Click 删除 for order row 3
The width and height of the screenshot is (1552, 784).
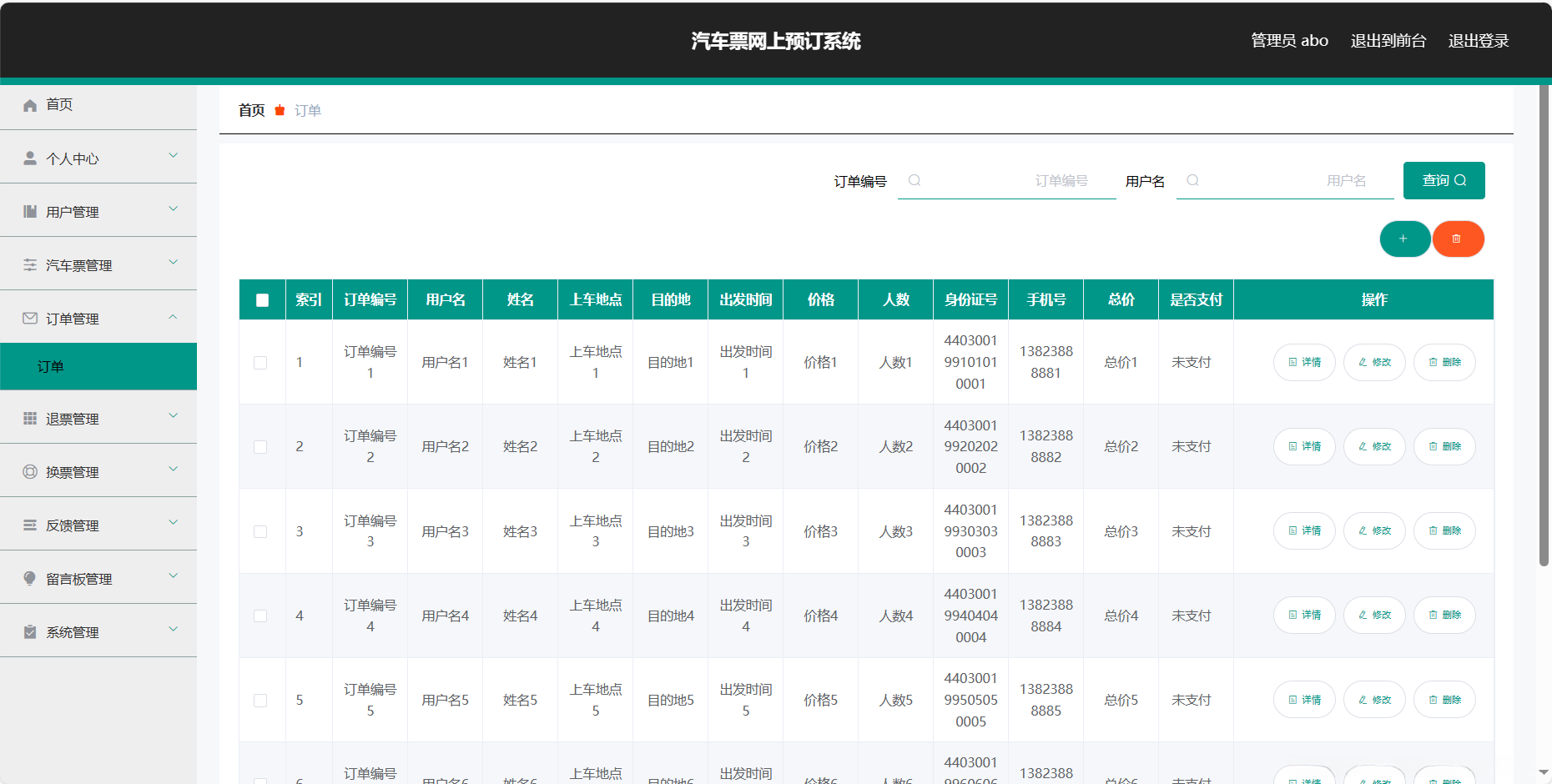coord(1444,531)
